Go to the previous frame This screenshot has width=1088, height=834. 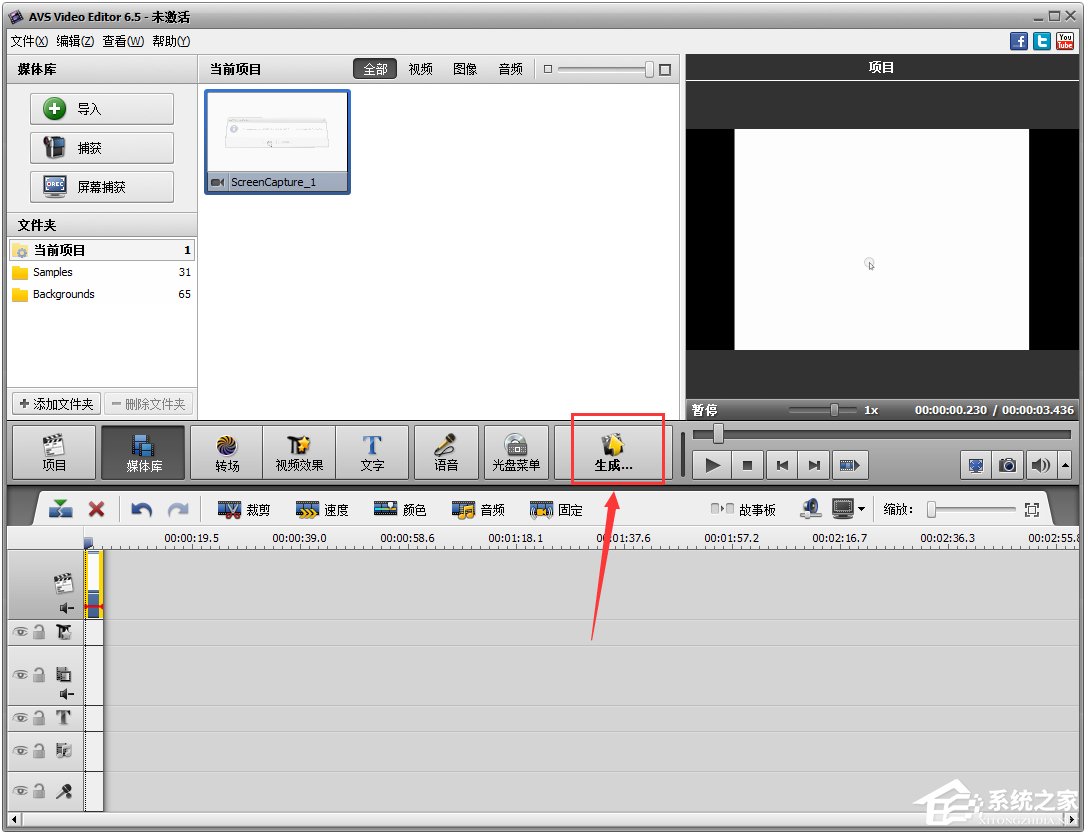(x=782, y=465)
